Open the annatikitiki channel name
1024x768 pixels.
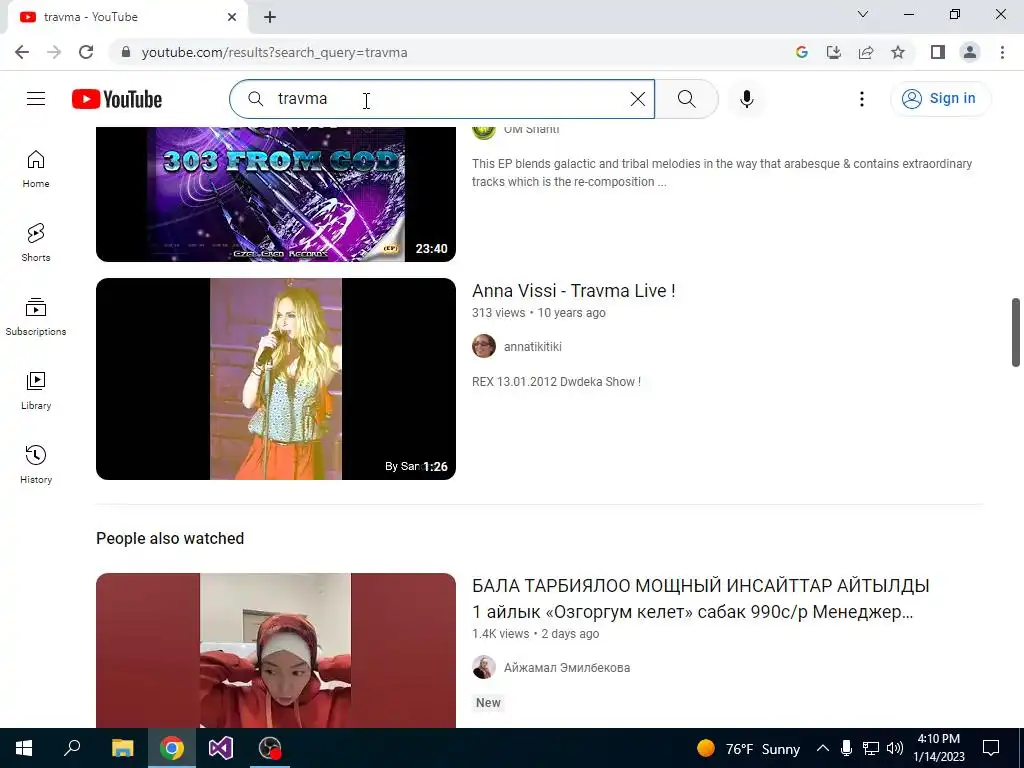(532, 347)
